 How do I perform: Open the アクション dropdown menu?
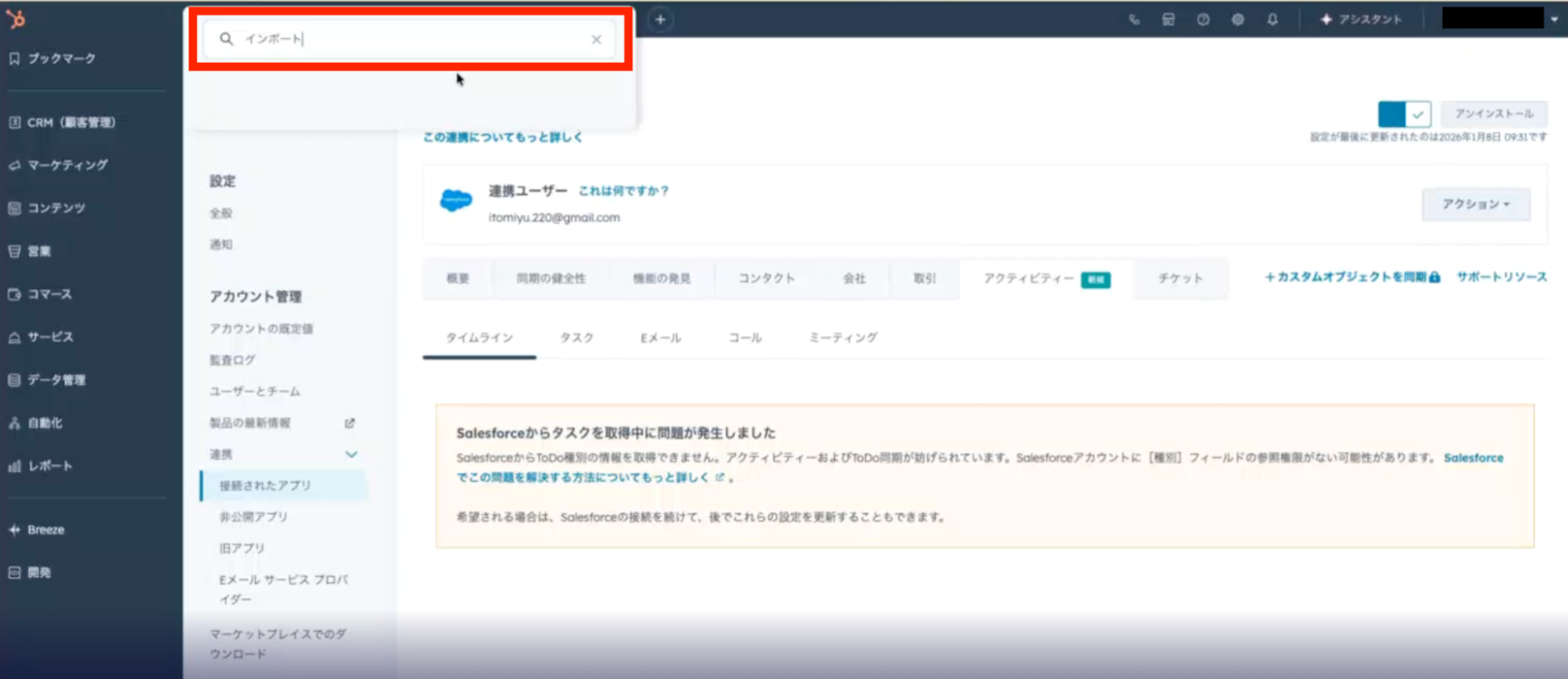[1475, 205]
